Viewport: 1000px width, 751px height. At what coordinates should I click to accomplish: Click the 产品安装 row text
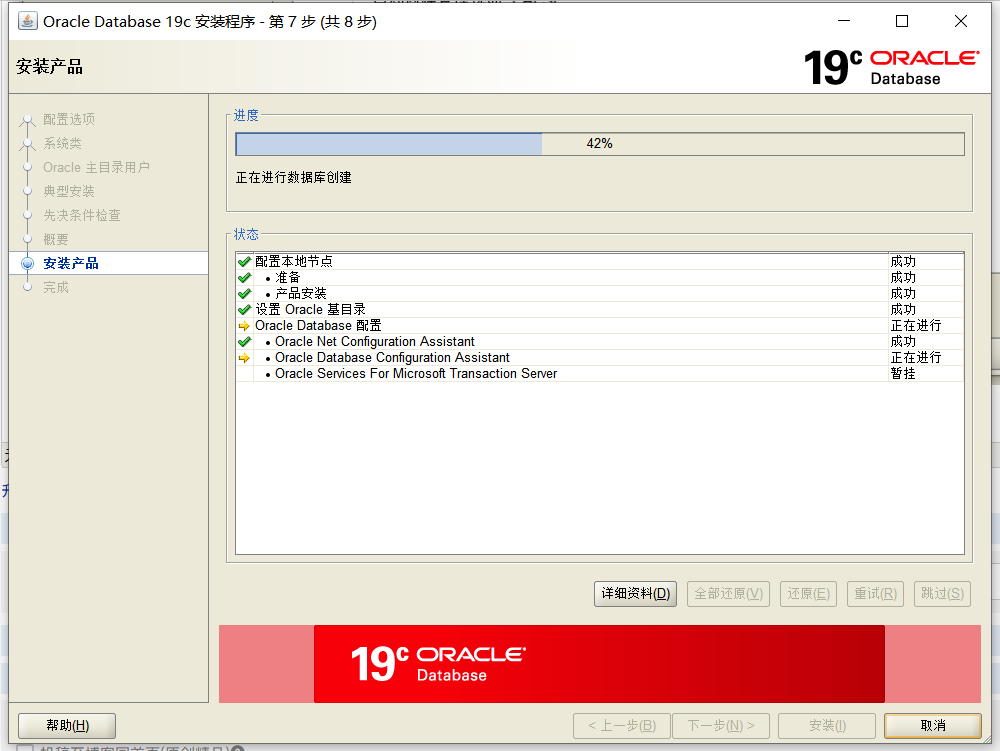(x=300, y=293)
